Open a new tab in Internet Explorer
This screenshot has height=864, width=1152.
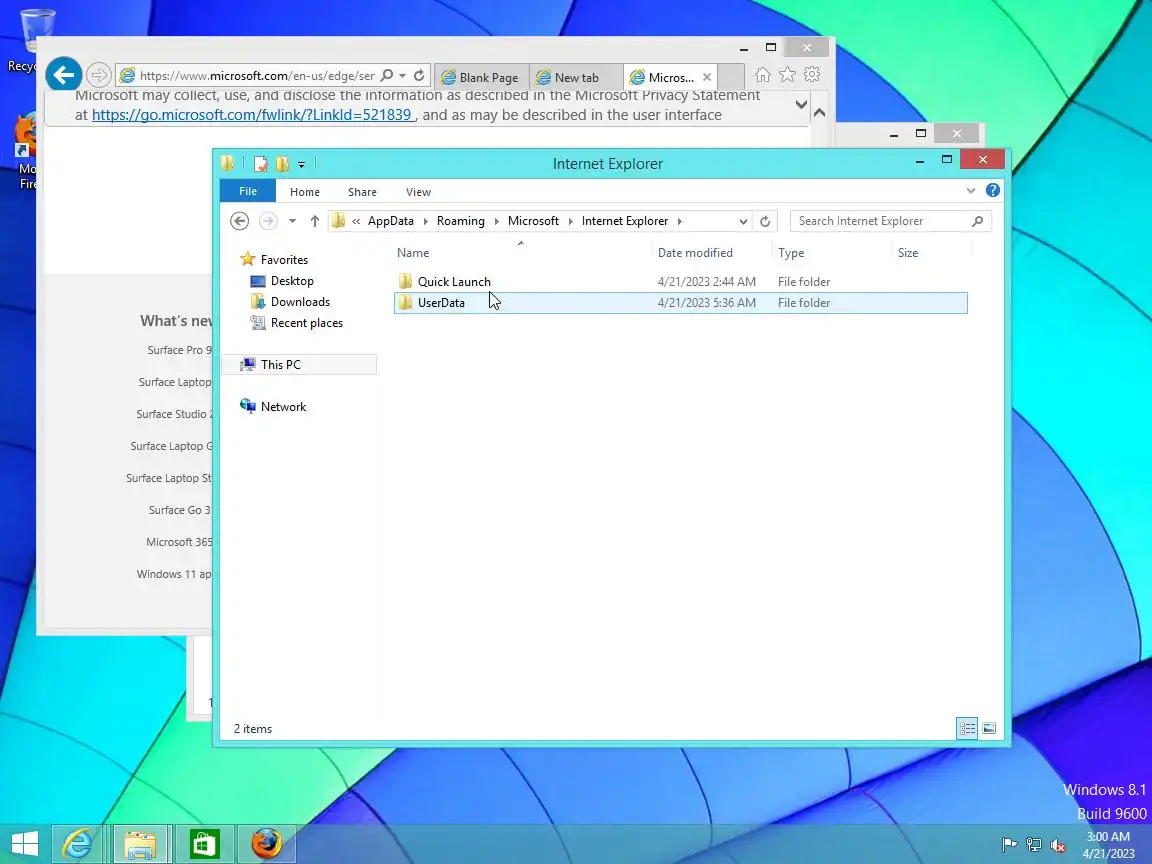pyautogui.click(x=730, y=77)
